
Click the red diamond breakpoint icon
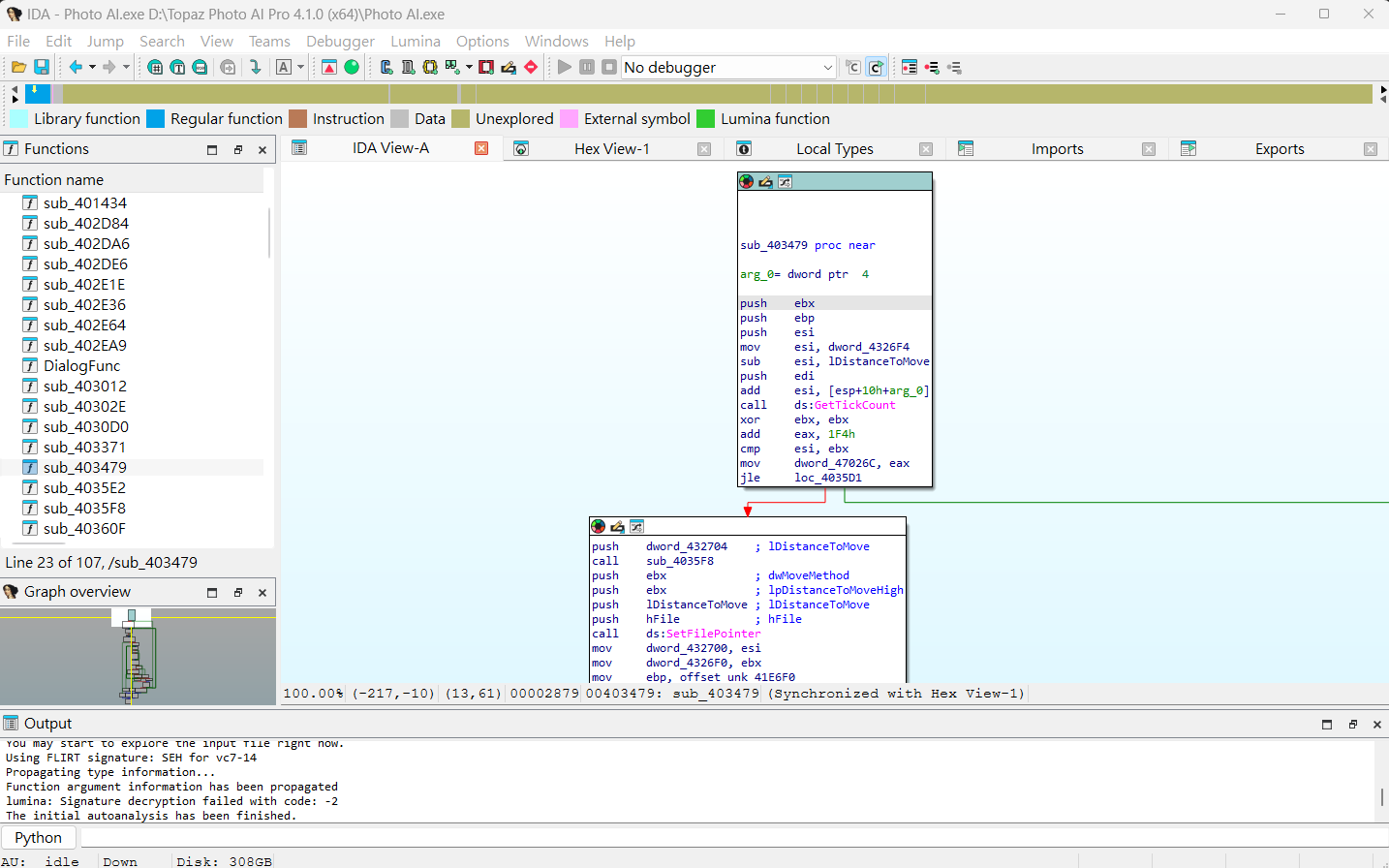click(531, 67)
